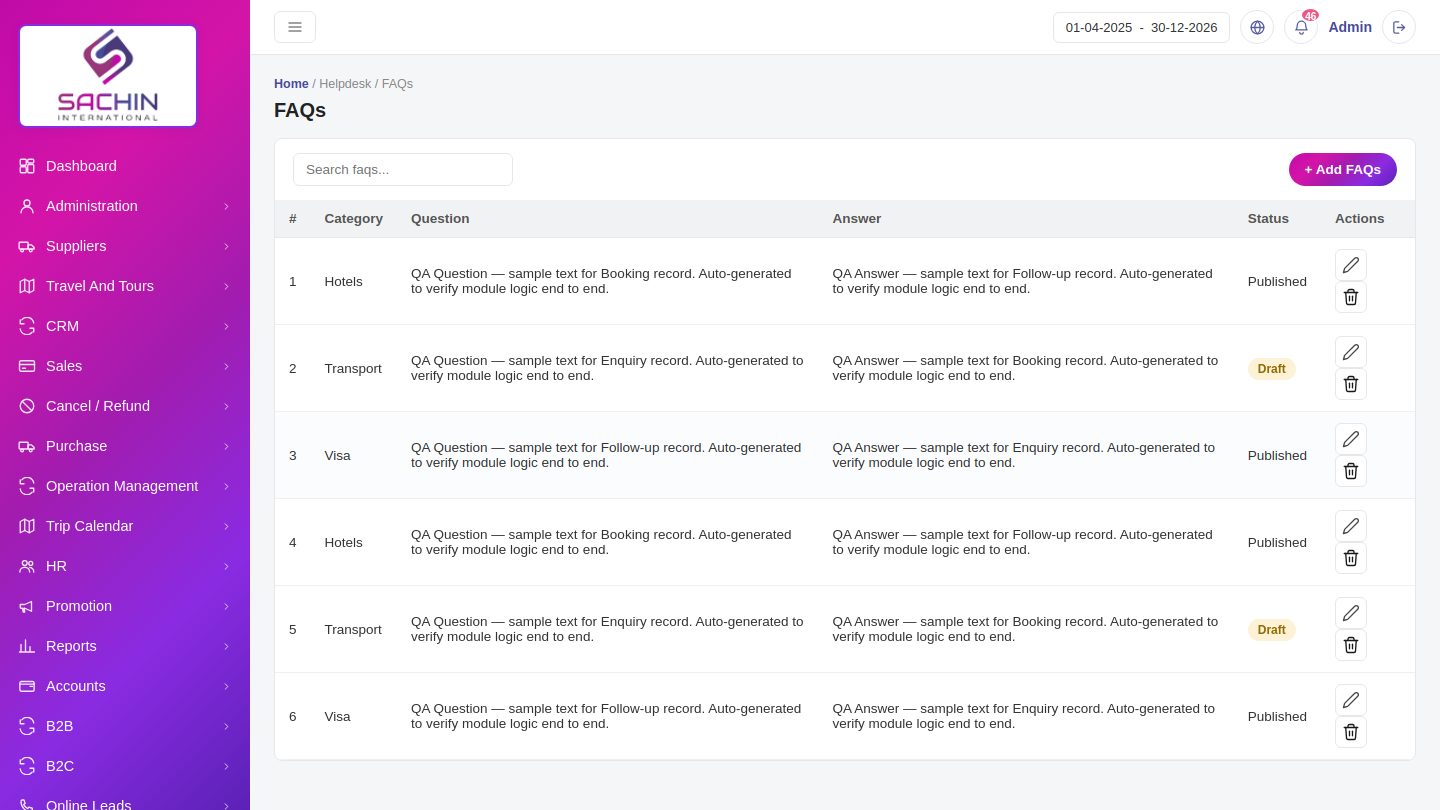Viewport: 1440px width, 810px height.
Task: Expand the Travel And Tours submenu
Action: click(x=125, y=286)
